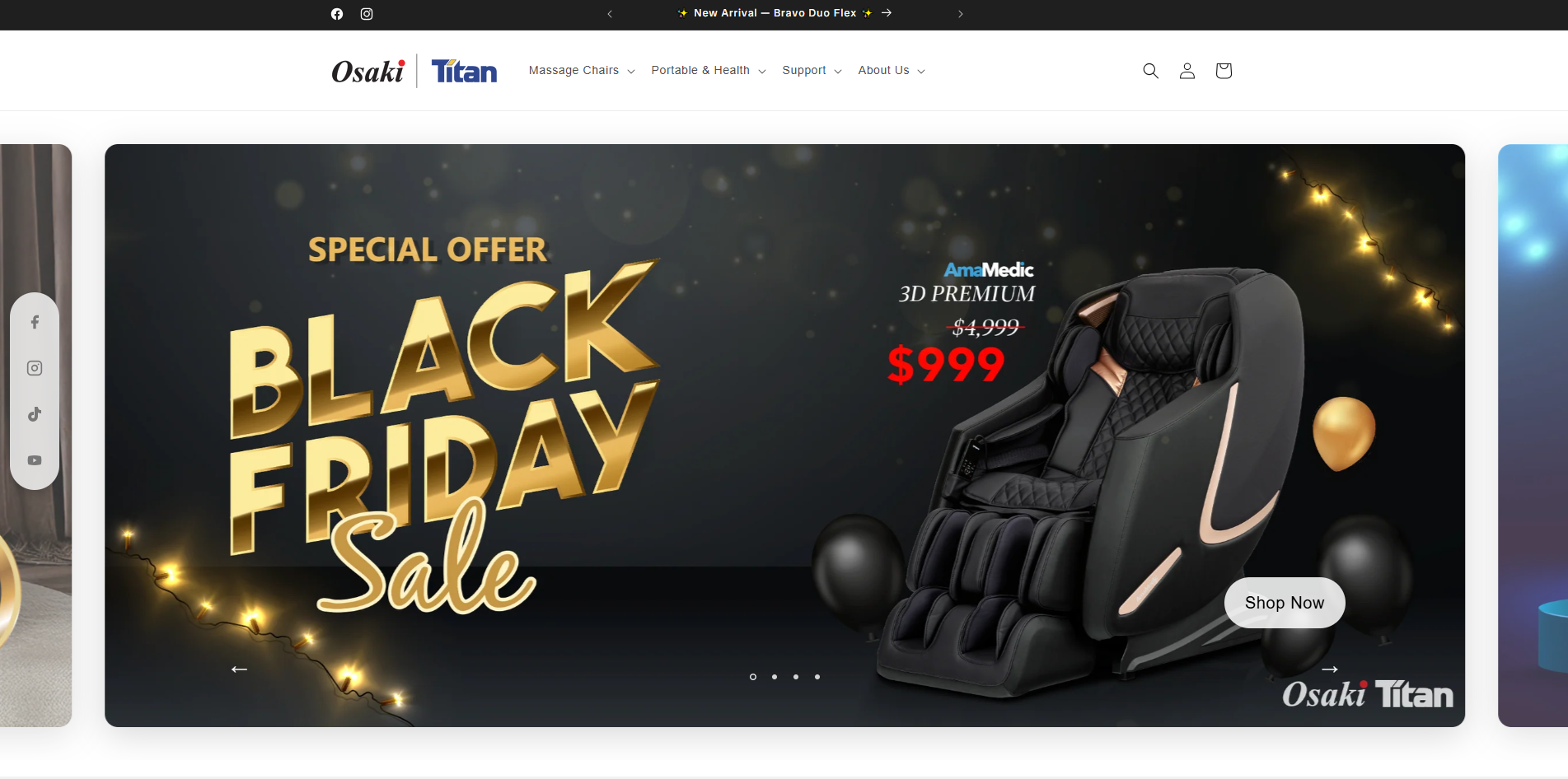Expand the Portable & Health dropdown
Viewport: 1568px width, 779px height.
(709, 71)
